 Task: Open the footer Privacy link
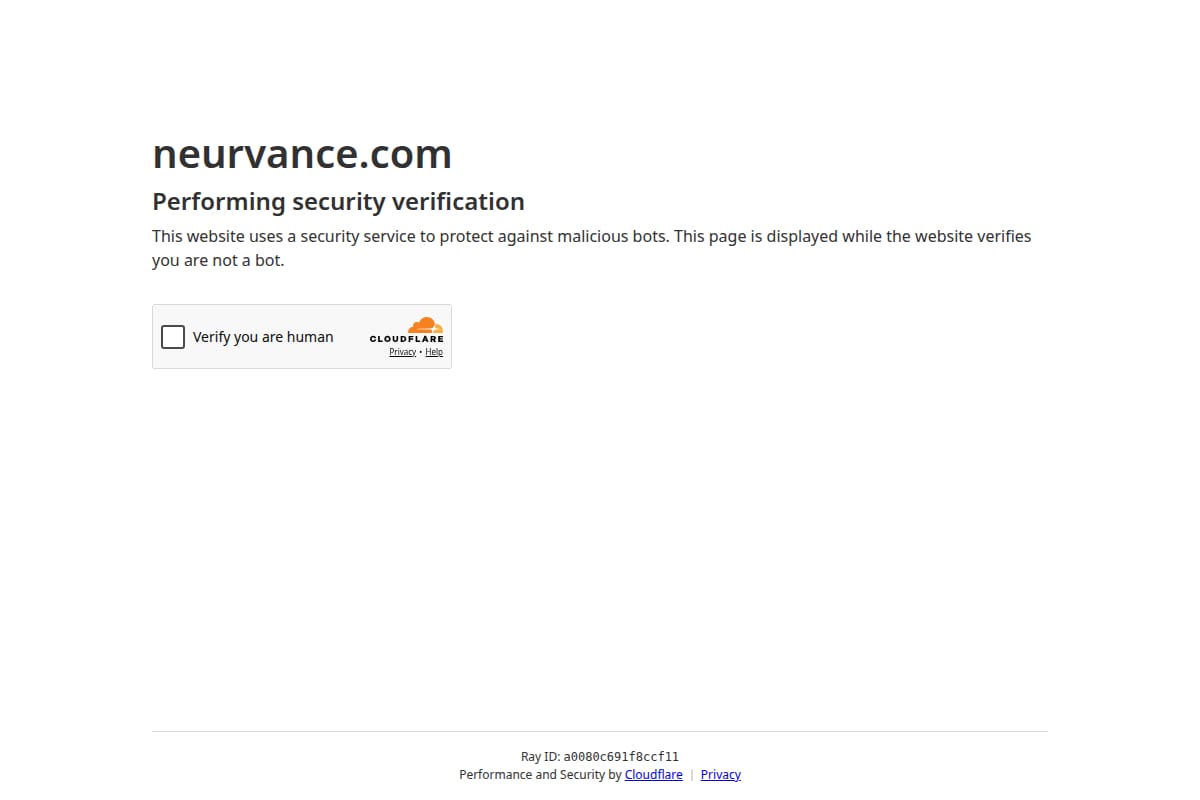[721, 775]
